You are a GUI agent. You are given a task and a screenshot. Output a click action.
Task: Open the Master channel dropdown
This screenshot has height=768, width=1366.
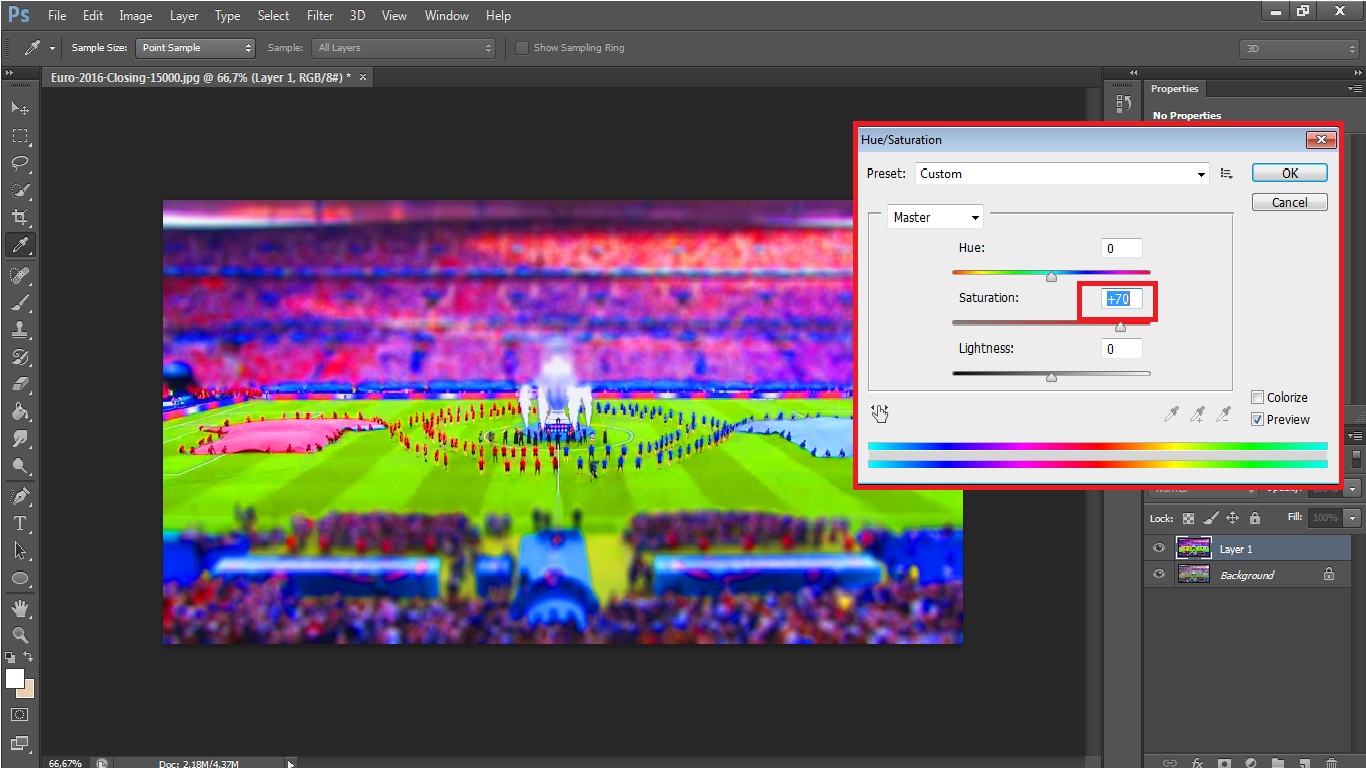coord(935,217)
